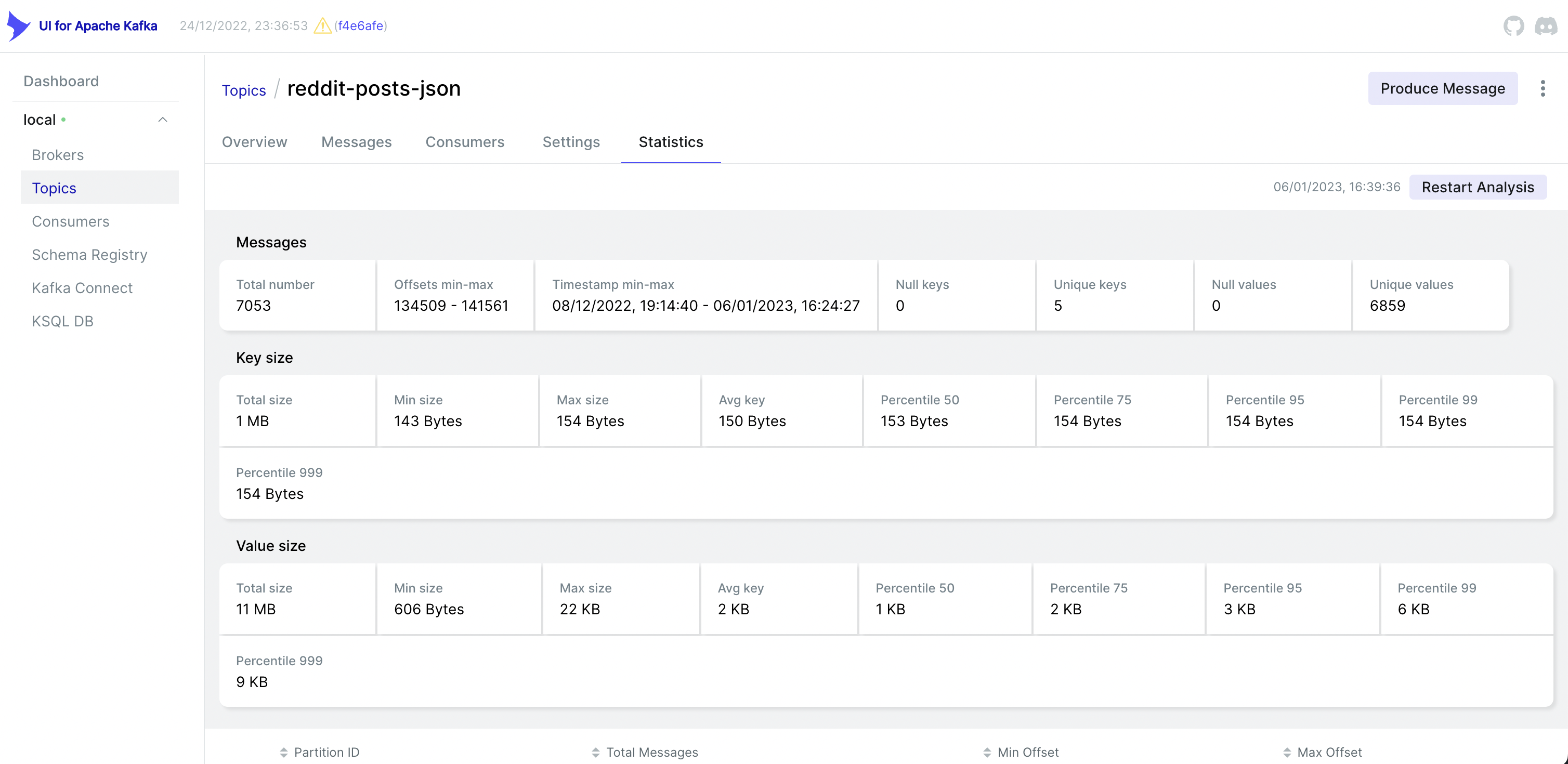This screenshot has height=764, width=1568.
Task: Click the header date 24/12/2022, 23:36:53
Action: point(243,25)
